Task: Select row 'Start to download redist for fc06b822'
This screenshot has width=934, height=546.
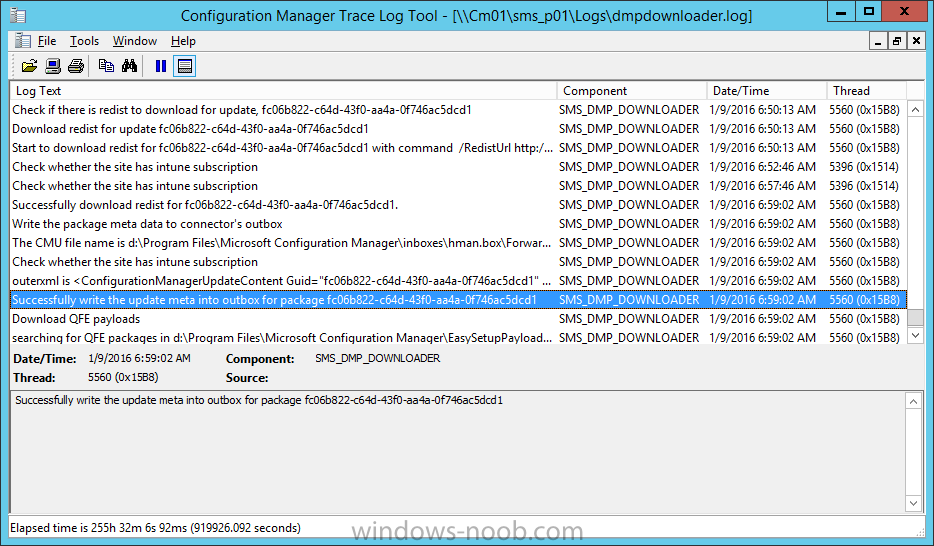Action: (x=458, y=148)
